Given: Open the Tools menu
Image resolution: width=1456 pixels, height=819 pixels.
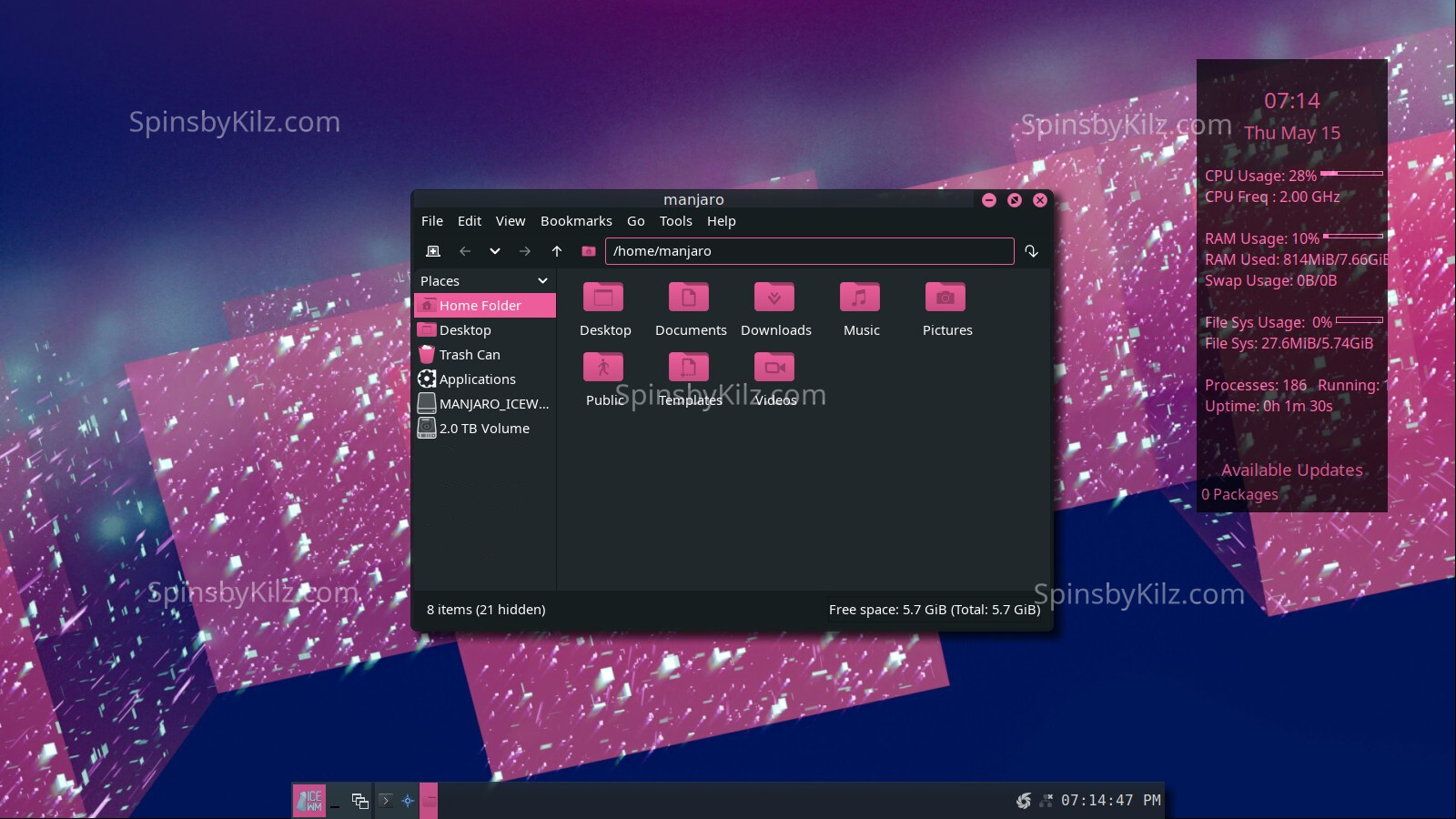Looking at the screenshot, I should click(676, 221).
